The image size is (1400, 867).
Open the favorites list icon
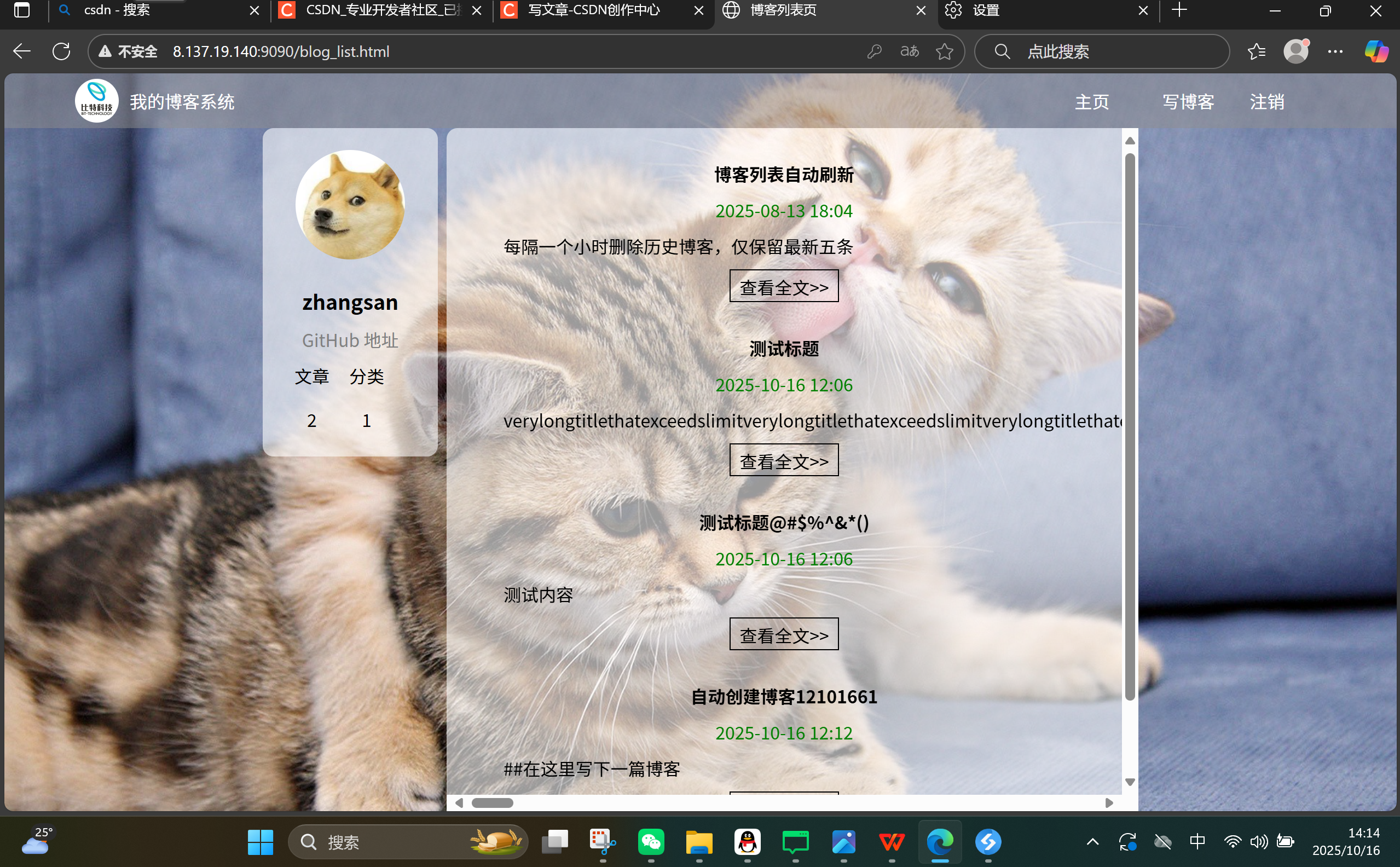[1256, 51]
